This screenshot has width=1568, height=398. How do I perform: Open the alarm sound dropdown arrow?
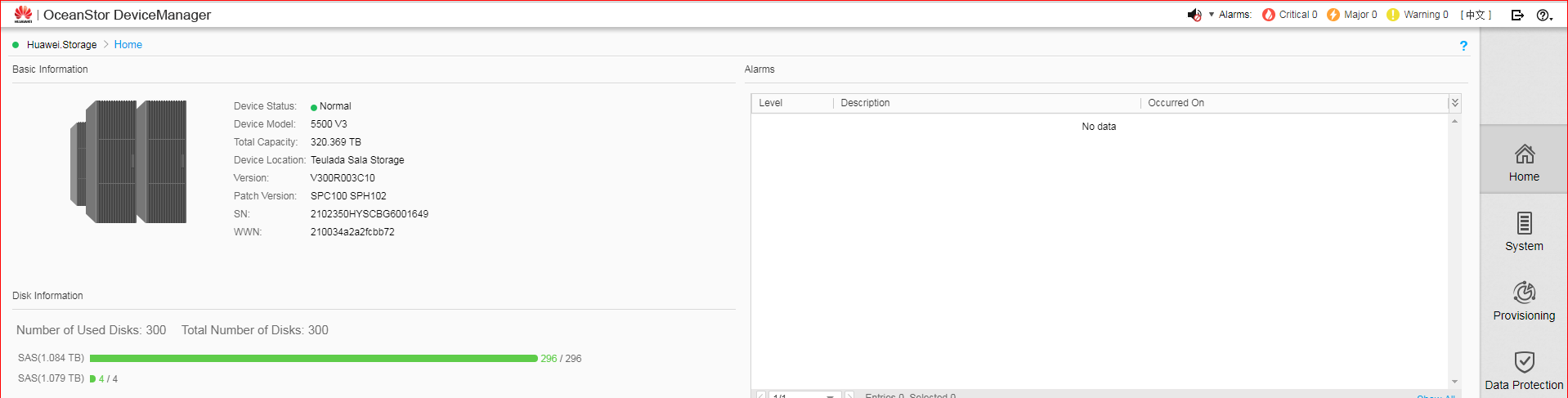coord(1212,15)
